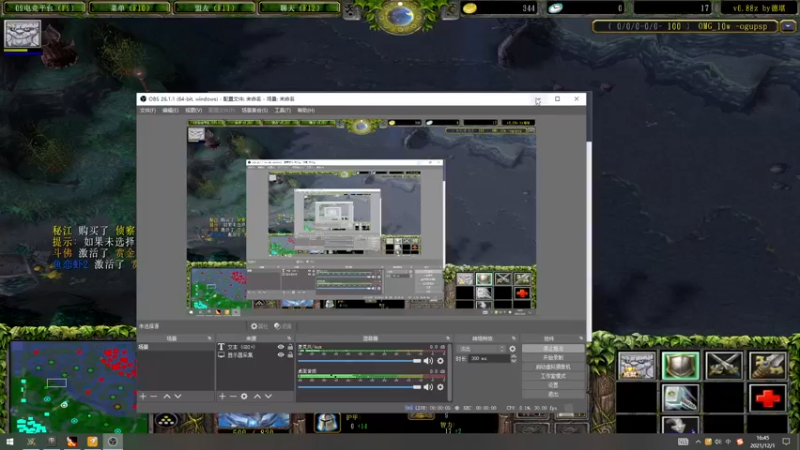The image size is (800, 450).
Task: Adjust the transition duration stepper arrows
Action: coord(513,359)
